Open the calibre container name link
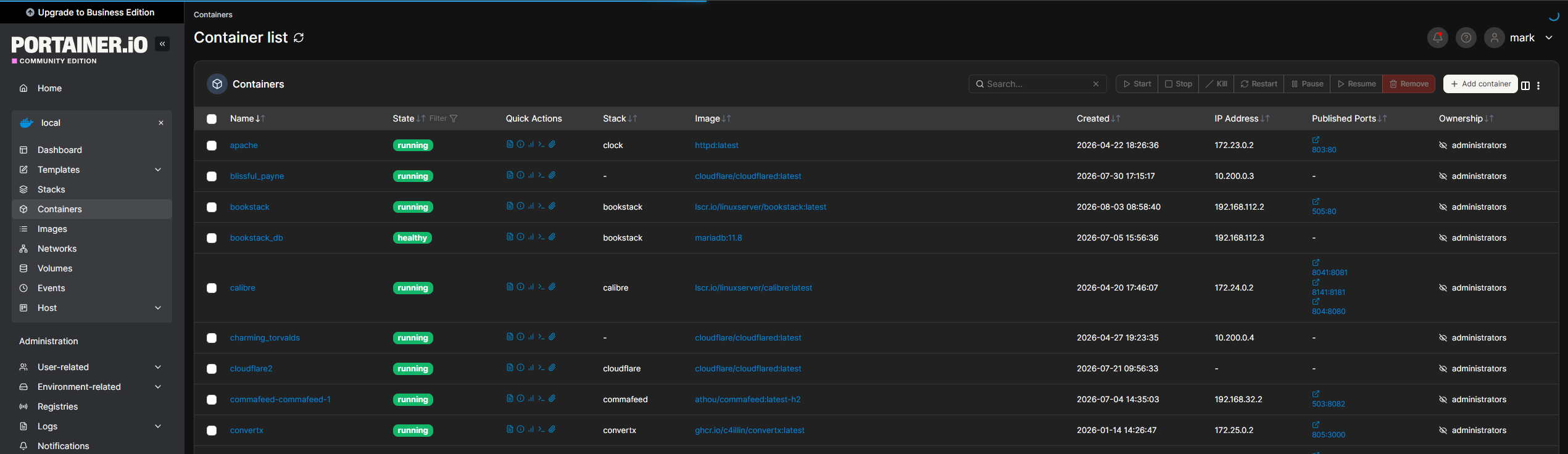Viewport: 1568px width, 454px height. coord(243,288)
